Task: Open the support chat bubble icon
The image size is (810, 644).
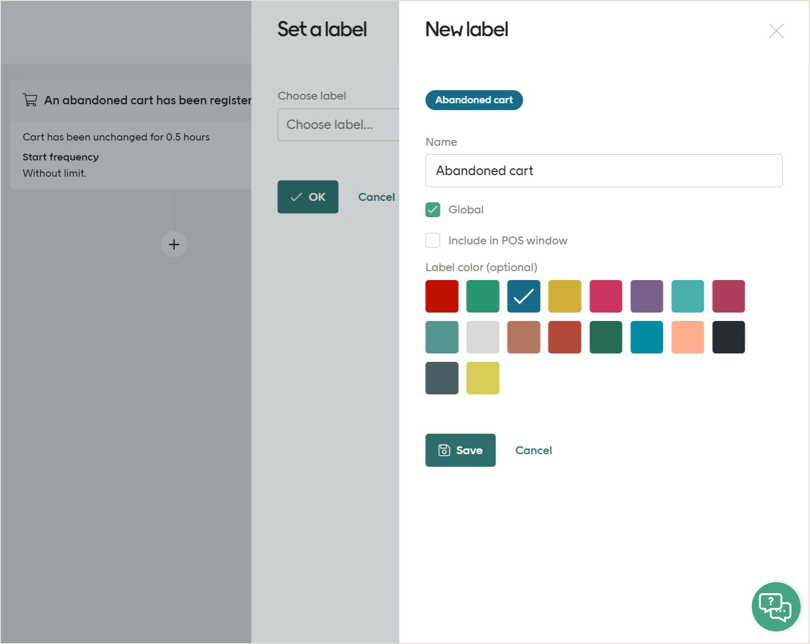Action: [x=776, y=607]
